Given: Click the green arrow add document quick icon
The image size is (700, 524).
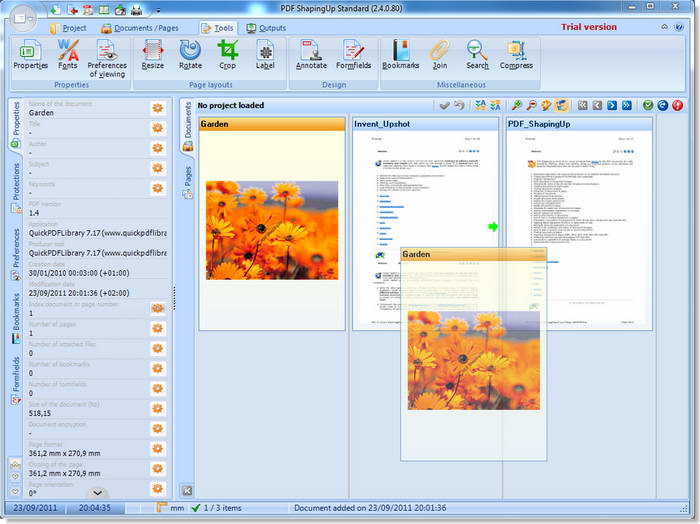Looking at the screenshot, I should point(55,9).
